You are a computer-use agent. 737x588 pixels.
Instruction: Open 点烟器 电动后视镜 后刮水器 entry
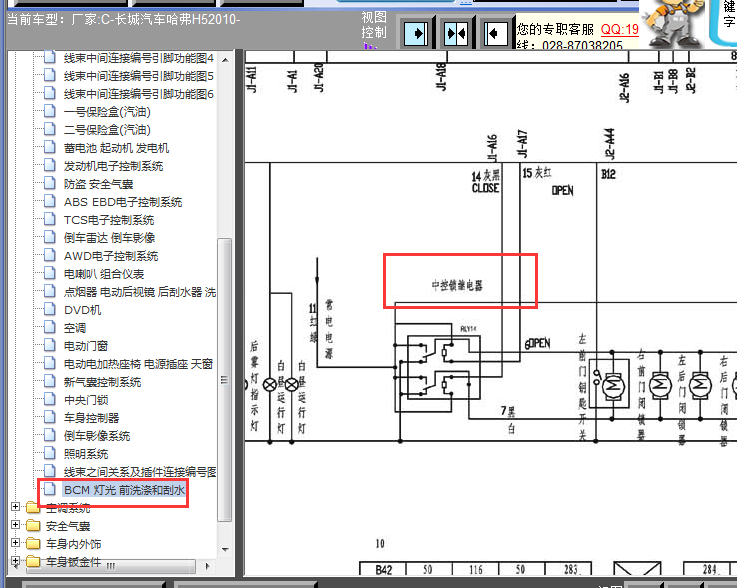coord(140,292)
